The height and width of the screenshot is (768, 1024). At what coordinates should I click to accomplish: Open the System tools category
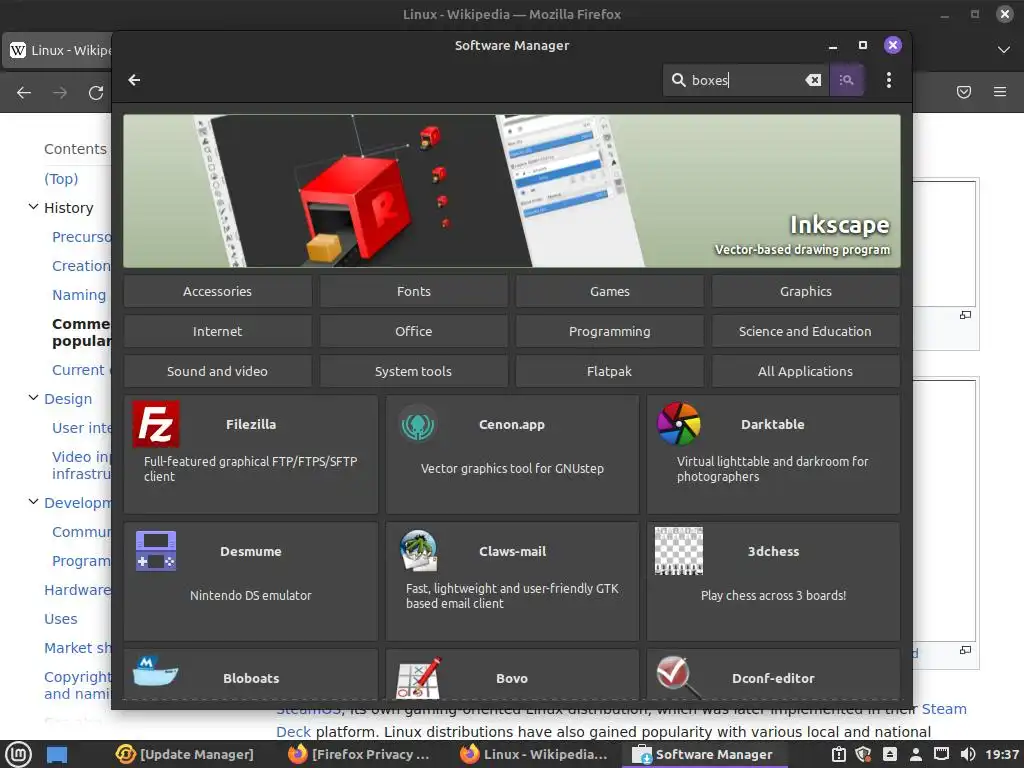coord(413,371)
